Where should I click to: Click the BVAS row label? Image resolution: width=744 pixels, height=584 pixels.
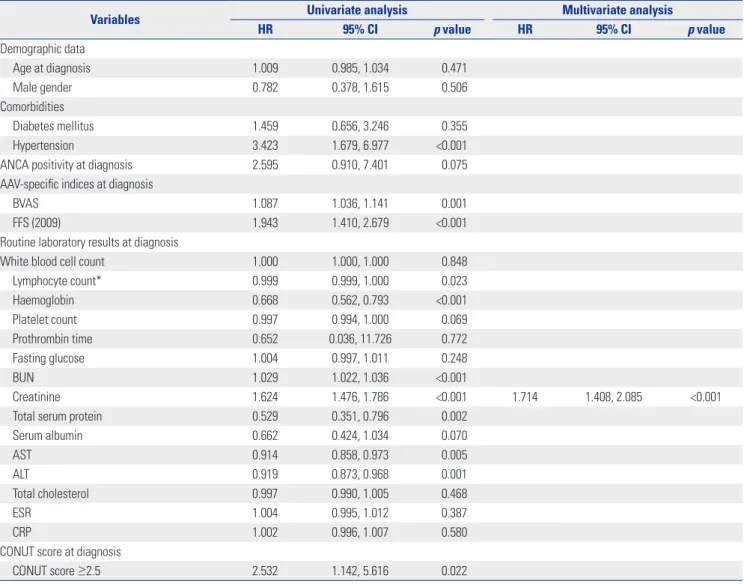click(26, 204)
